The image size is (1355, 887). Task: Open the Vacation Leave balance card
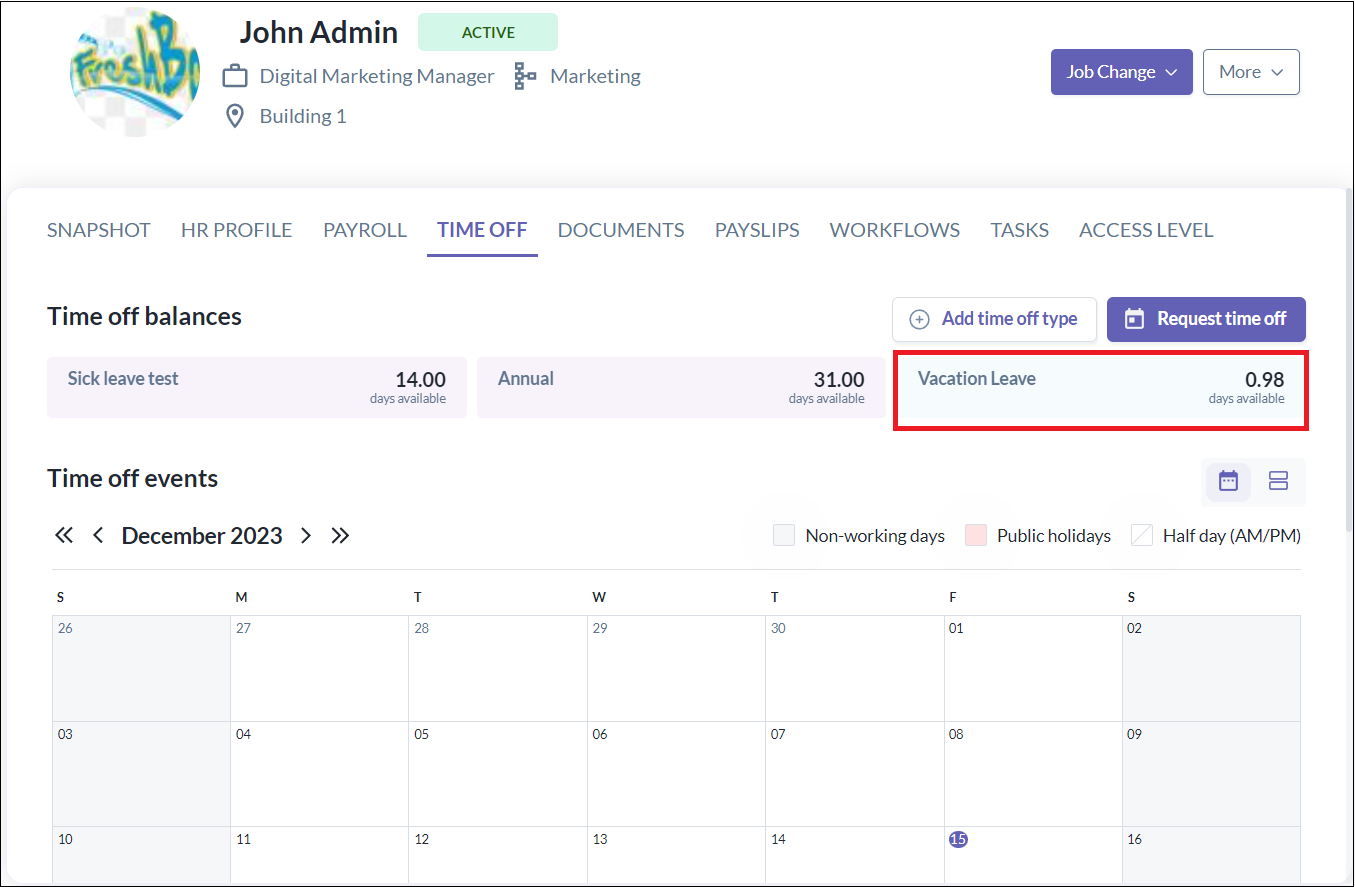point(1100,388)
